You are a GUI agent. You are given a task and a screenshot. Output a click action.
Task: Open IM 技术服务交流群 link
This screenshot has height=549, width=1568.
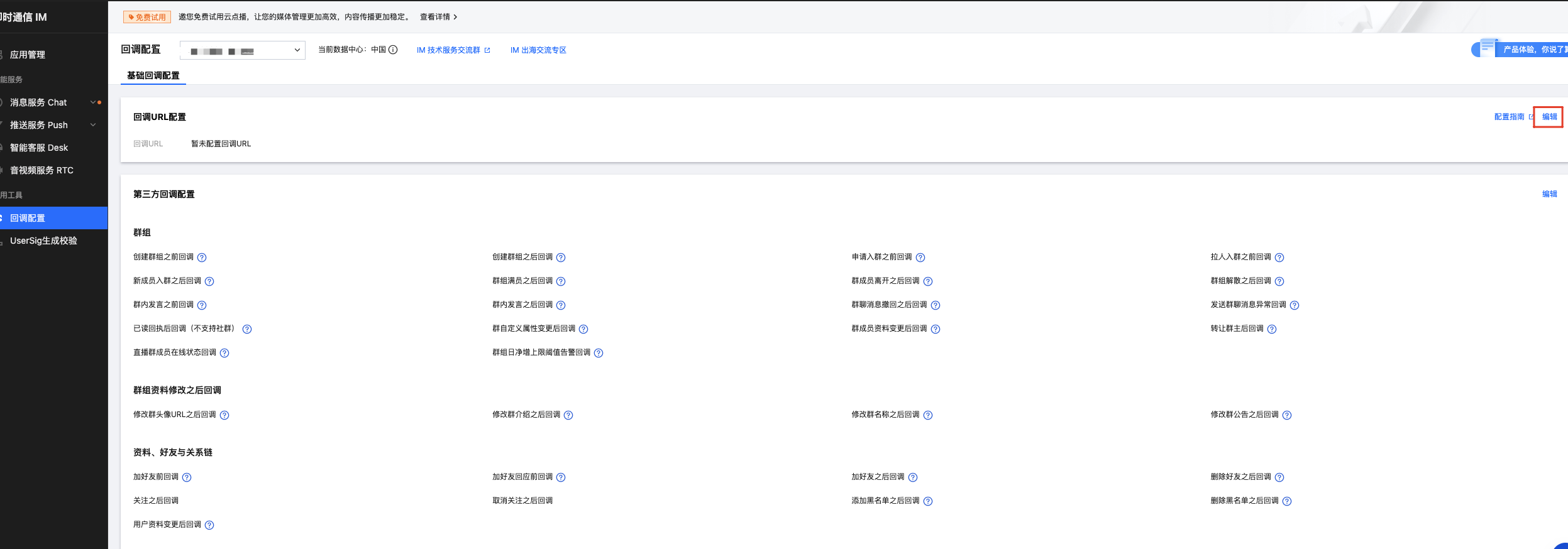pyautogui.click(x=448, y=50)
